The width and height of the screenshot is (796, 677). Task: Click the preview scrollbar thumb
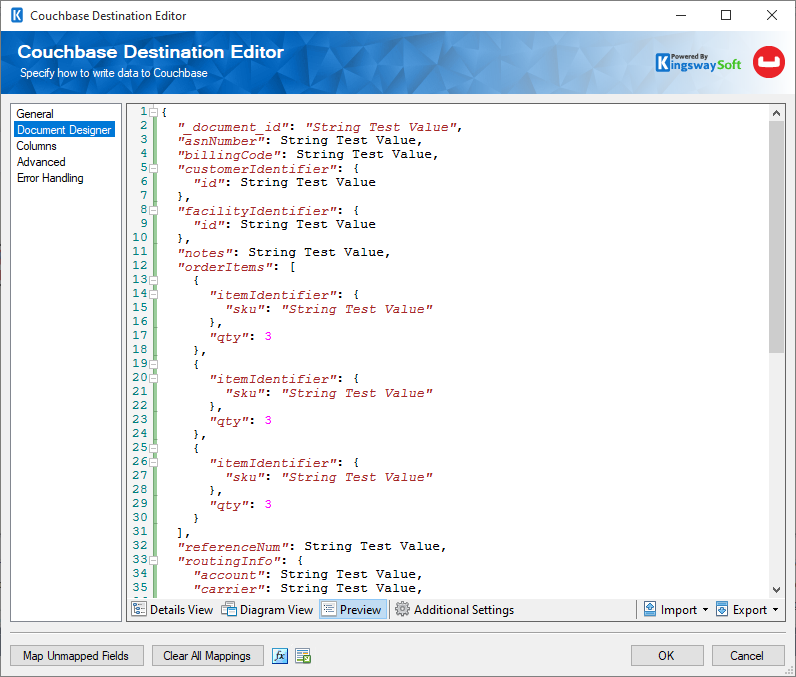click(776, 236)
